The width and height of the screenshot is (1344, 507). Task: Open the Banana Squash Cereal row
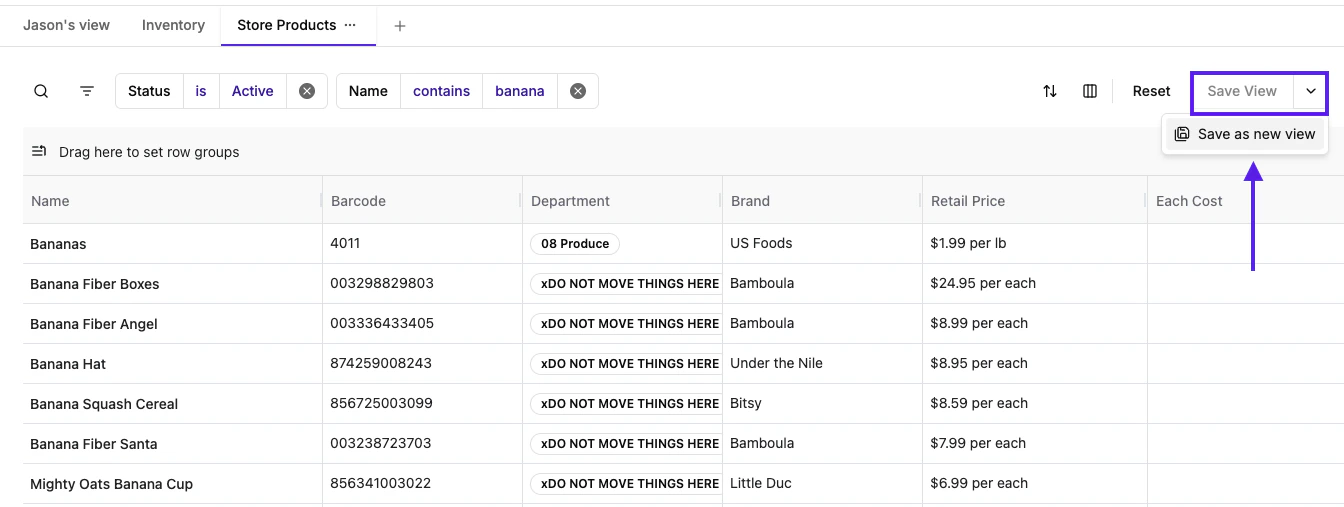pyautogui.click(x=104, y=404)
